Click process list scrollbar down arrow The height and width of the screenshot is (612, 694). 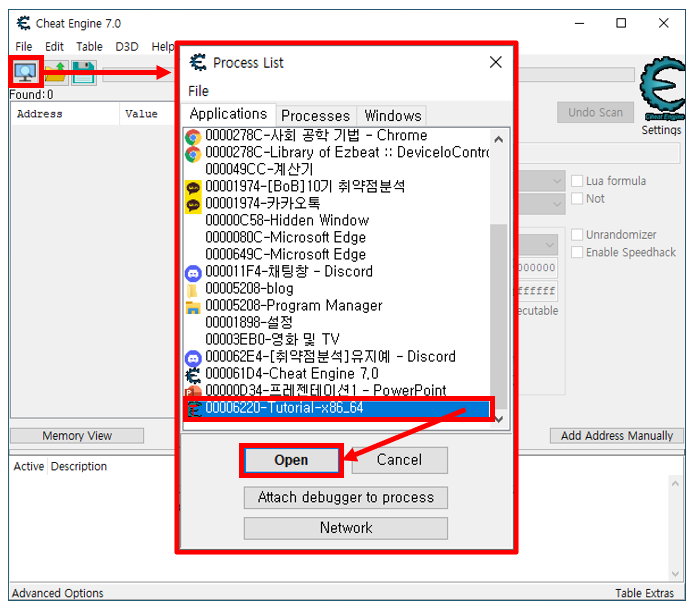[x=498, y=419]
